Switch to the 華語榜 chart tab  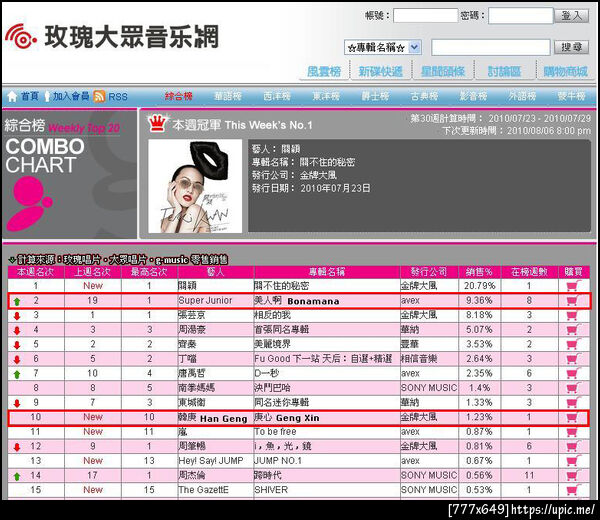(228, 96)
